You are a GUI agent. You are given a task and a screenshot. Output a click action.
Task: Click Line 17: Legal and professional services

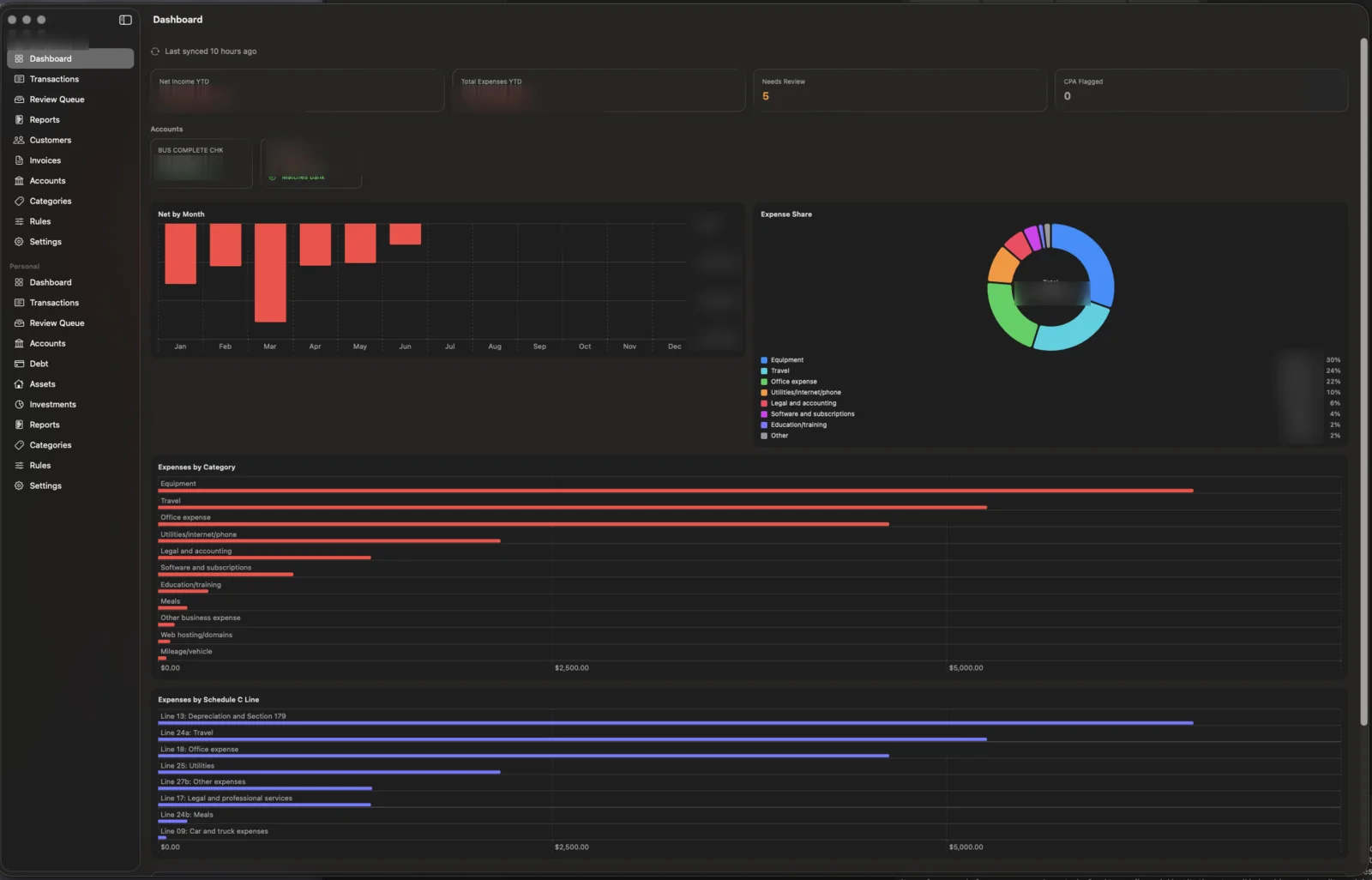[x=226, y=799]
